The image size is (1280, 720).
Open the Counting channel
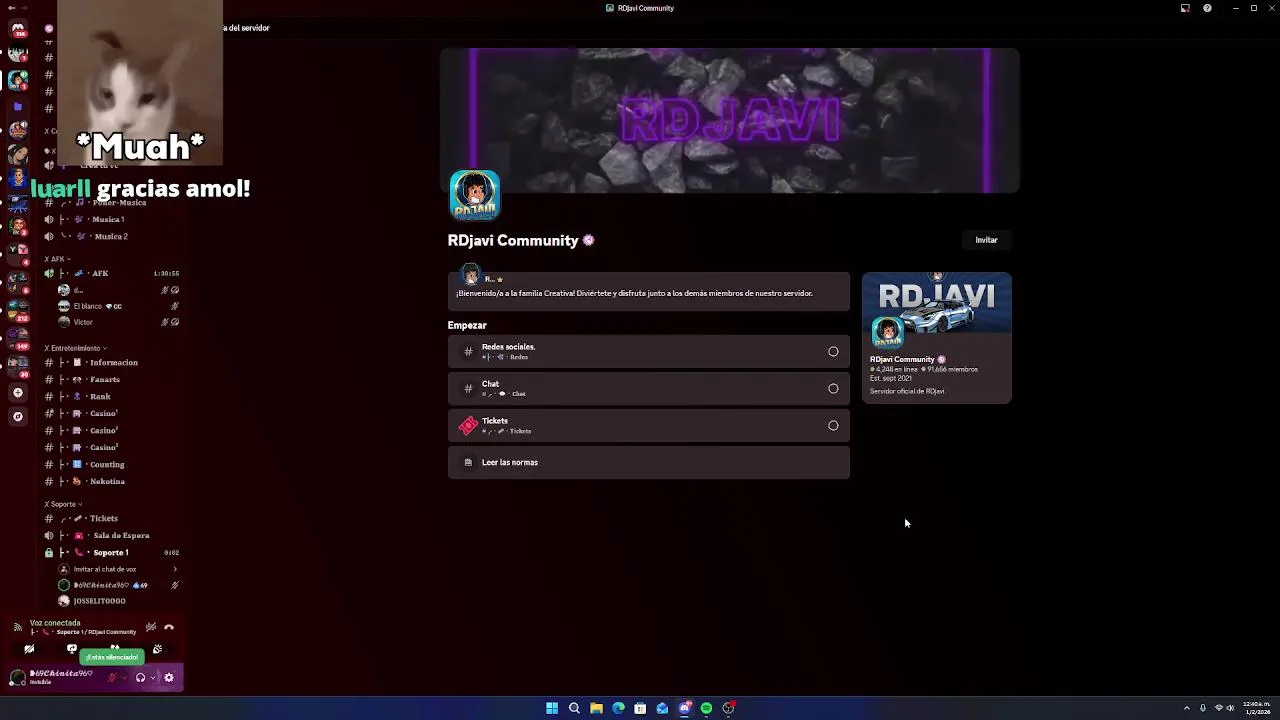tap(110, 464)
